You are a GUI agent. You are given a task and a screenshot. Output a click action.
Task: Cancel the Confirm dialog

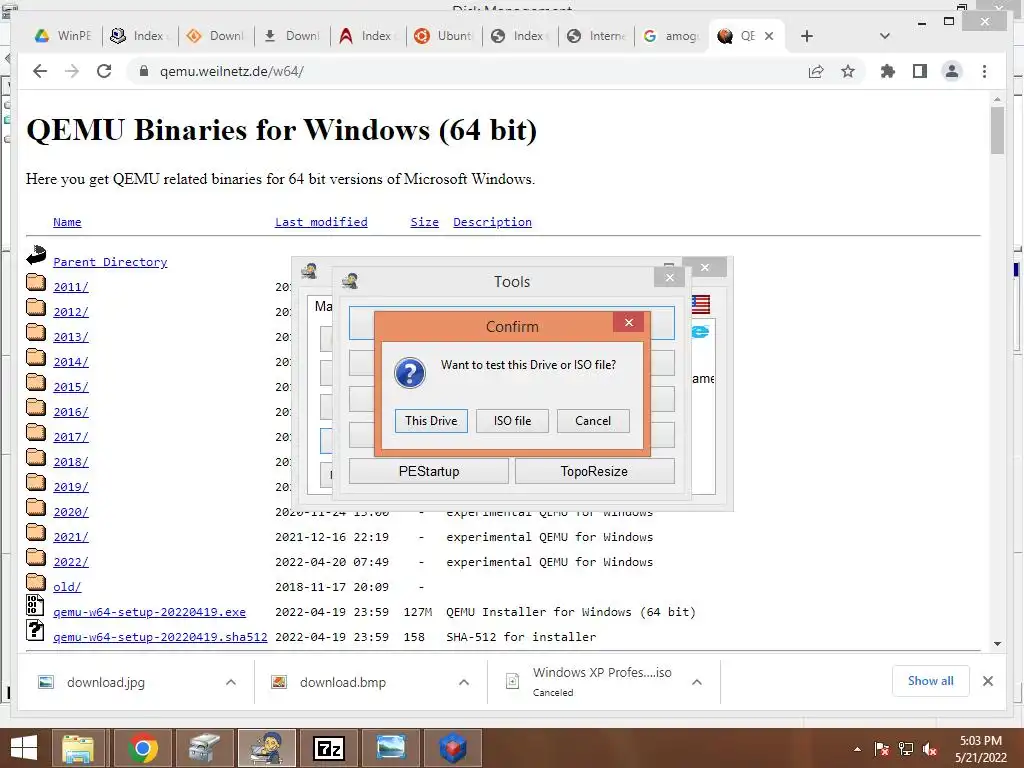[x=593, y=421]
